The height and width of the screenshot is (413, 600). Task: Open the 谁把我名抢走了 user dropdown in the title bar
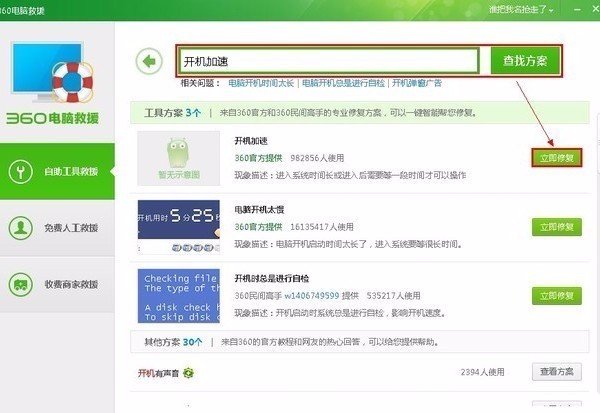(521, 9)
